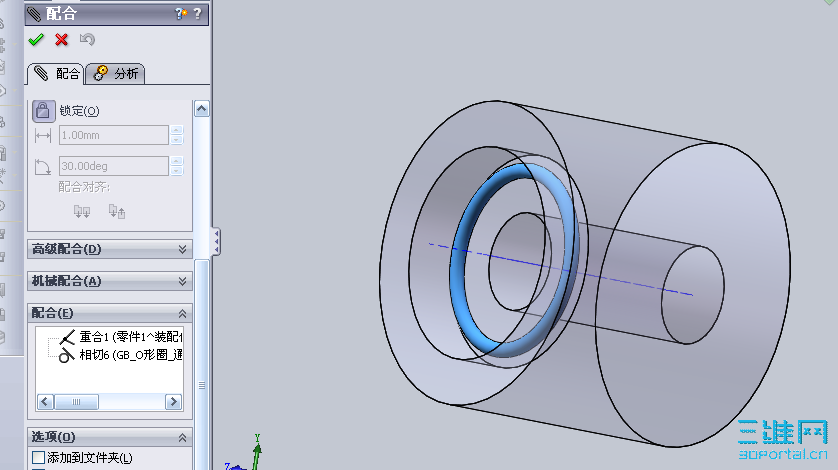Viewport: 838px width, 470px height.
Task: Decrease the angle value with stepper down
Action: pyautogui.click(x=177, y=171)
